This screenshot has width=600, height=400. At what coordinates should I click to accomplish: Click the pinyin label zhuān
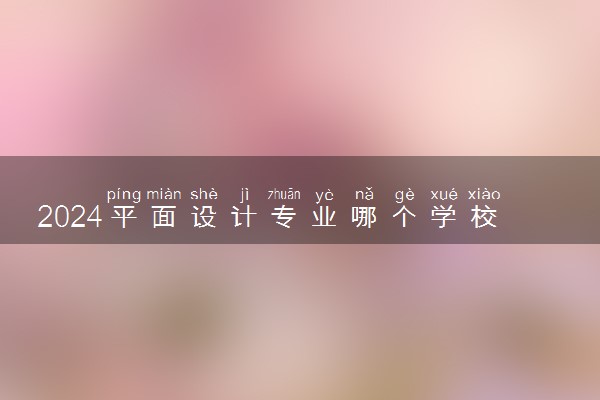[284, 194]
